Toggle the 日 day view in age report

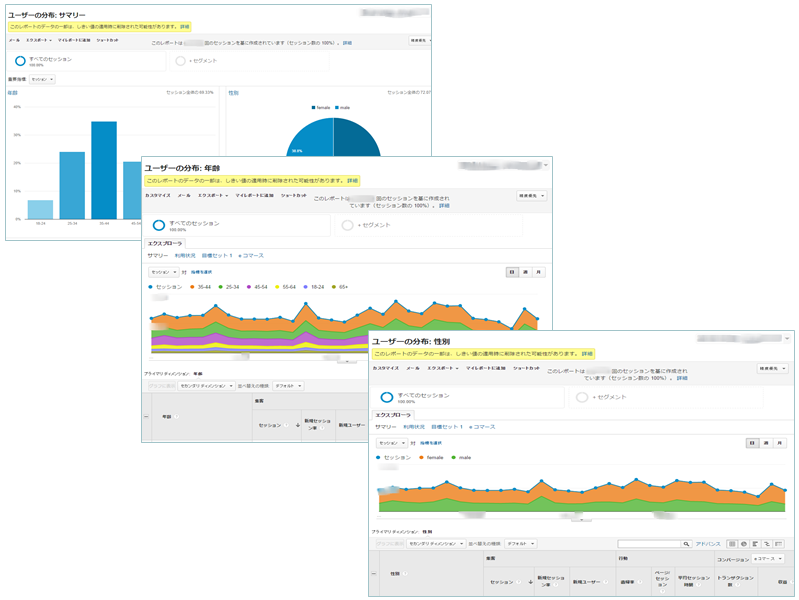[x=511, y=271]
